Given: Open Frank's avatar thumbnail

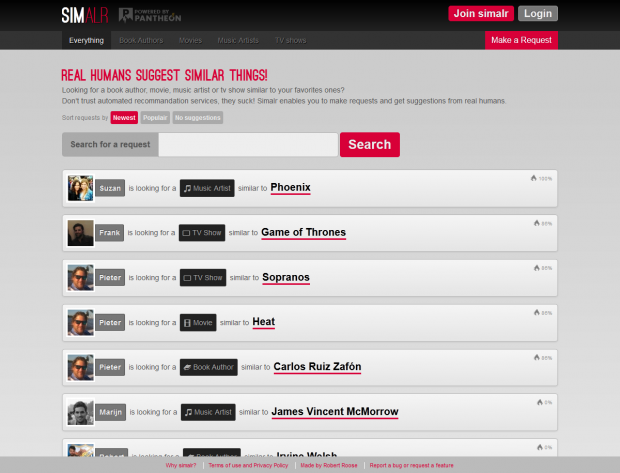Looking at the screenshot, I should click(x=81, y=233).
